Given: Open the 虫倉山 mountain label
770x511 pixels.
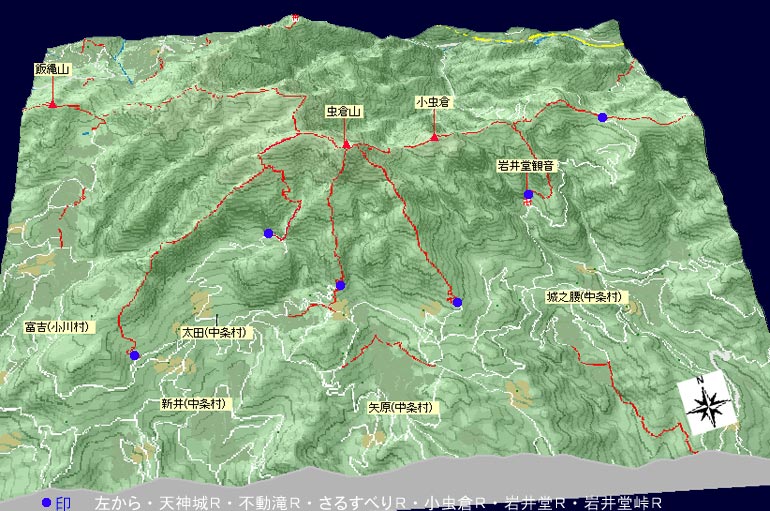Looking at the screenshot, I should (x=343, y=112).
